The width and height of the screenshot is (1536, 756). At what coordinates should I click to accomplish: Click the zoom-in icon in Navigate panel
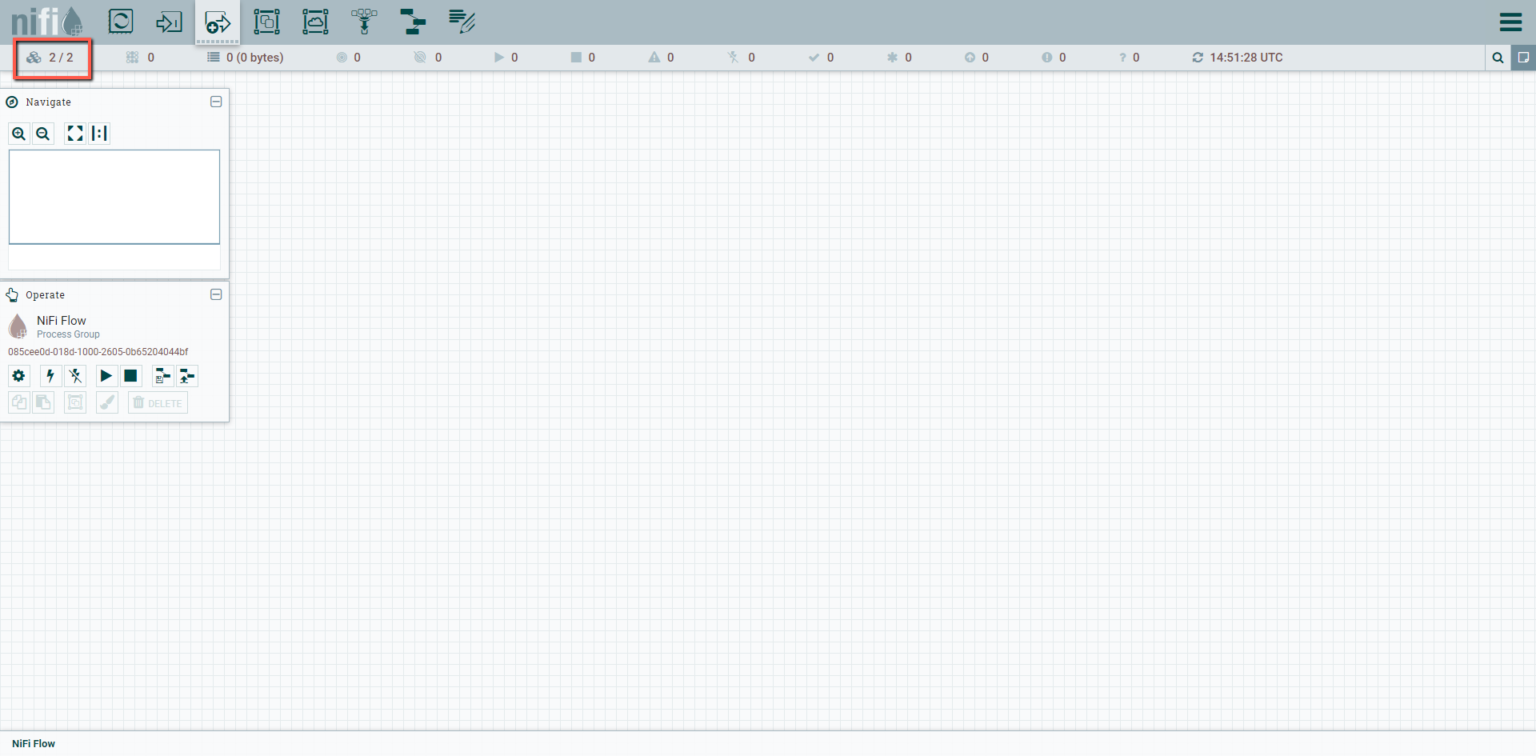tap(19, 133)
